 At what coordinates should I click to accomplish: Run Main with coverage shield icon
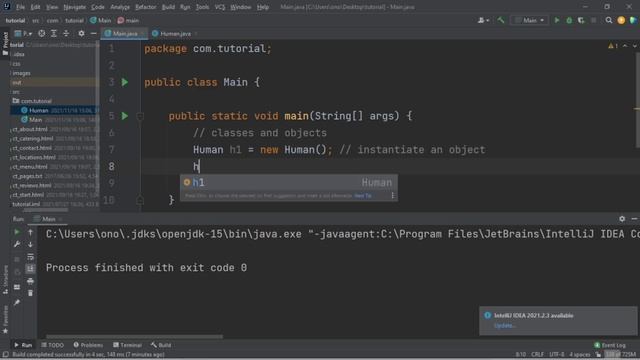(581, 20)
